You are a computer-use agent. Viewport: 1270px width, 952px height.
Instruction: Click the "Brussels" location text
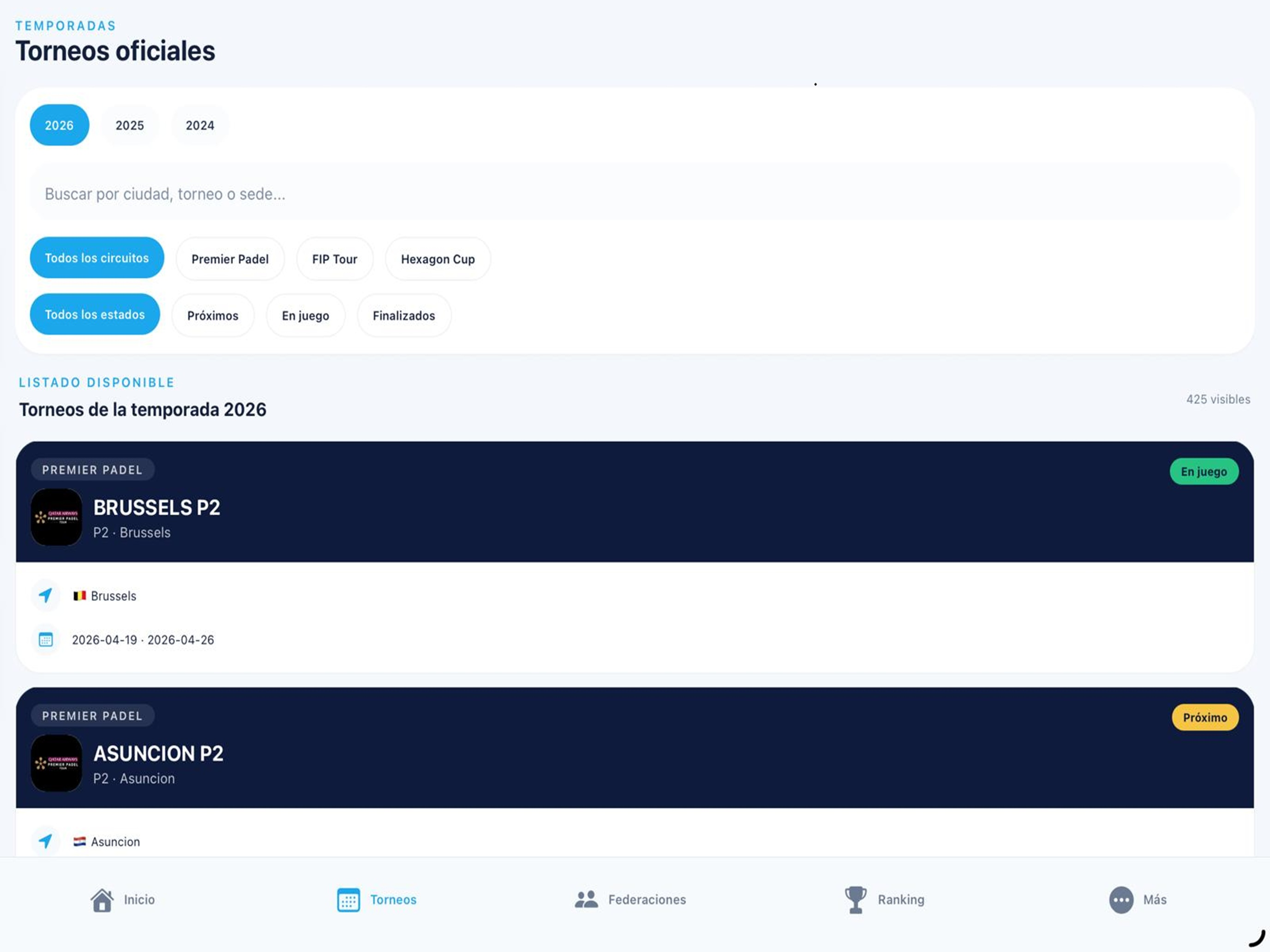[x=114, y=596]
